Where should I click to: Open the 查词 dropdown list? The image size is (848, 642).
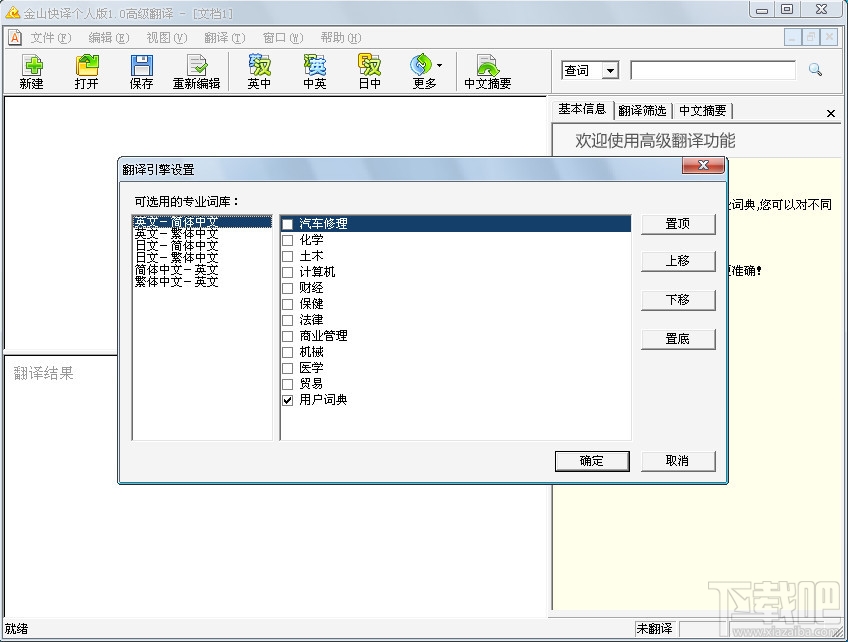click(x=611, y=70)
